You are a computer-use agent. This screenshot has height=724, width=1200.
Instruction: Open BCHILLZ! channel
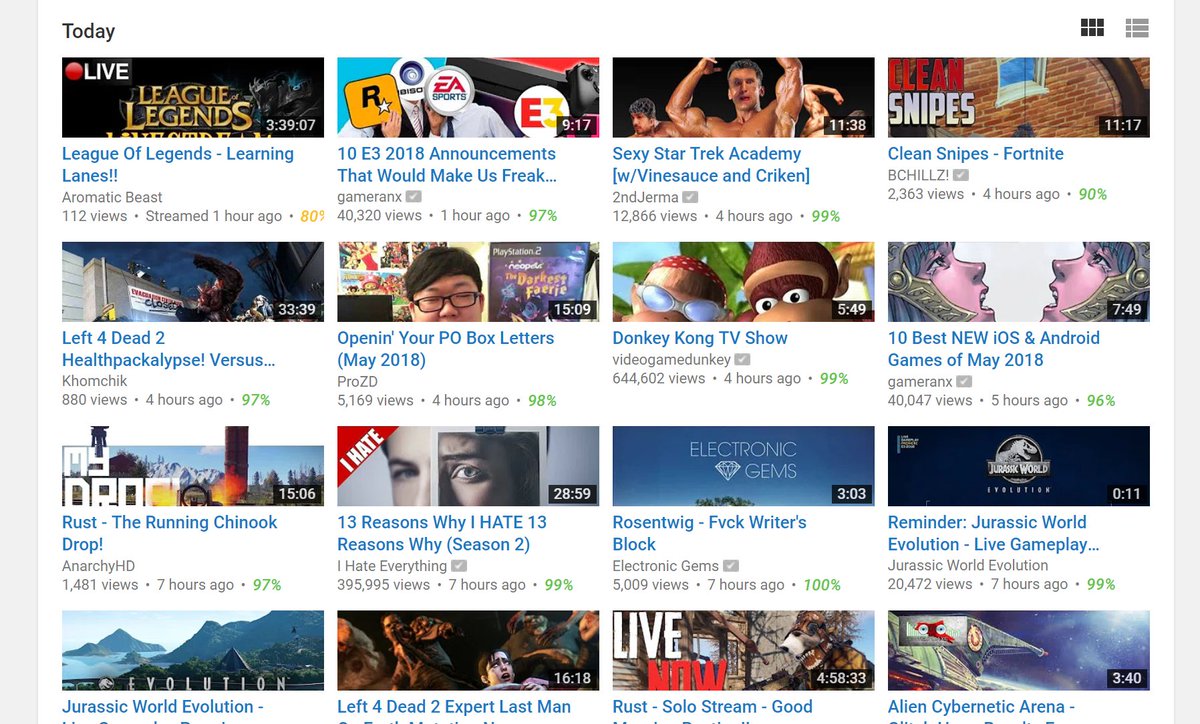pos(918,175)
